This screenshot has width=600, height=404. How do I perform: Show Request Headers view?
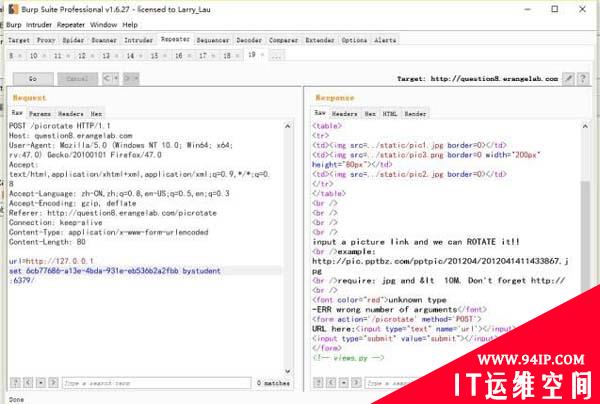point(71,114)
